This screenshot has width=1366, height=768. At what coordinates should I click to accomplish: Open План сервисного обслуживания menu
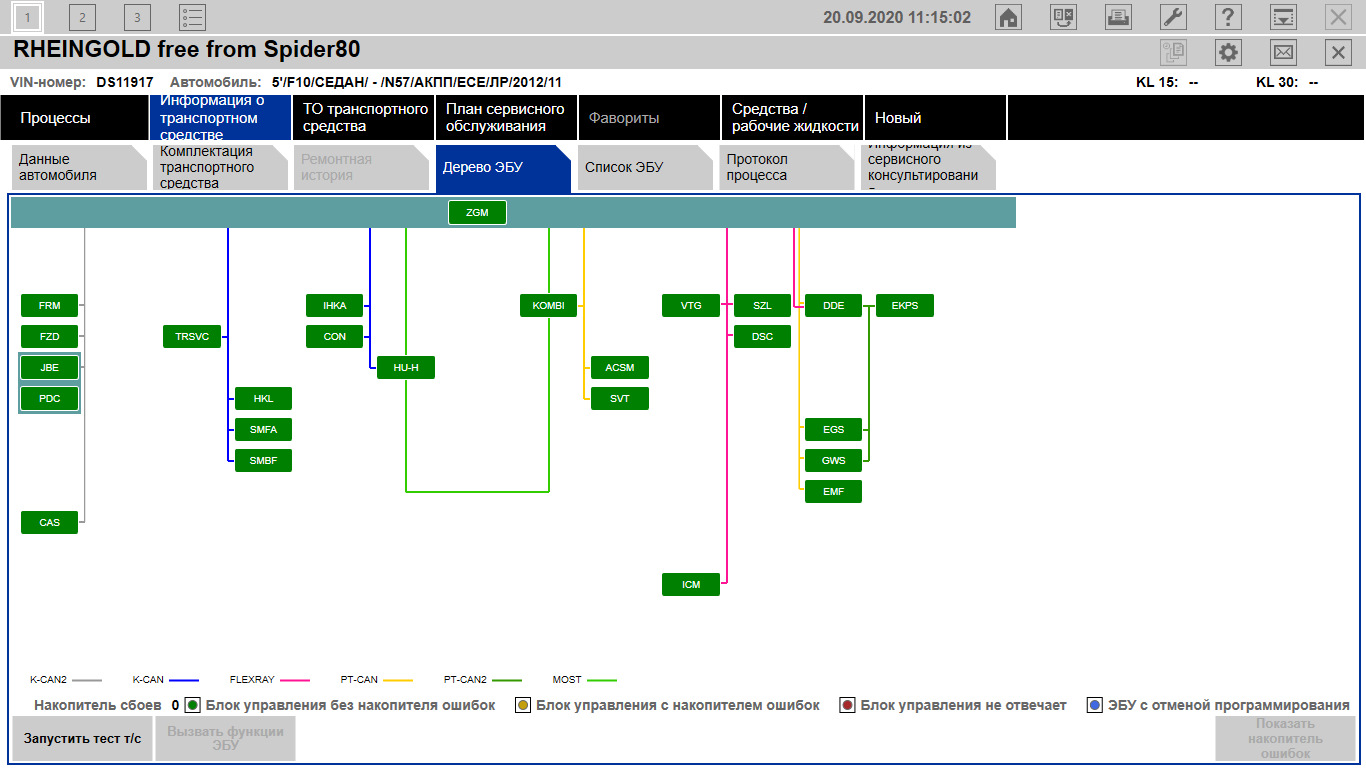point(506,118)
